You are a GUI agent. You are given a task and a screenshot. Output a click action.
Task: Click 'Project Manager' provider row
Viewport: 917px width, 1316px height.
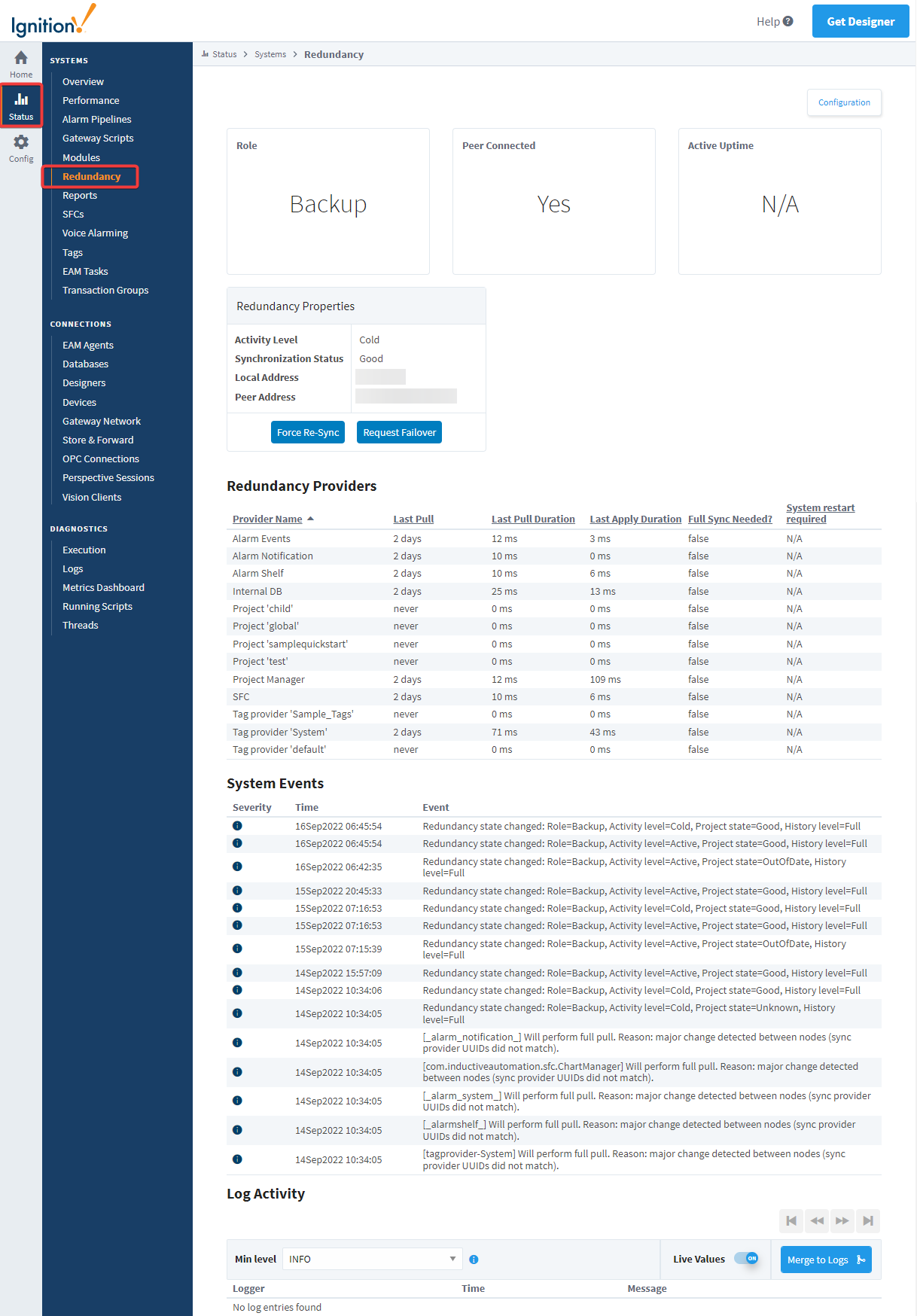[x=554, y=679]
